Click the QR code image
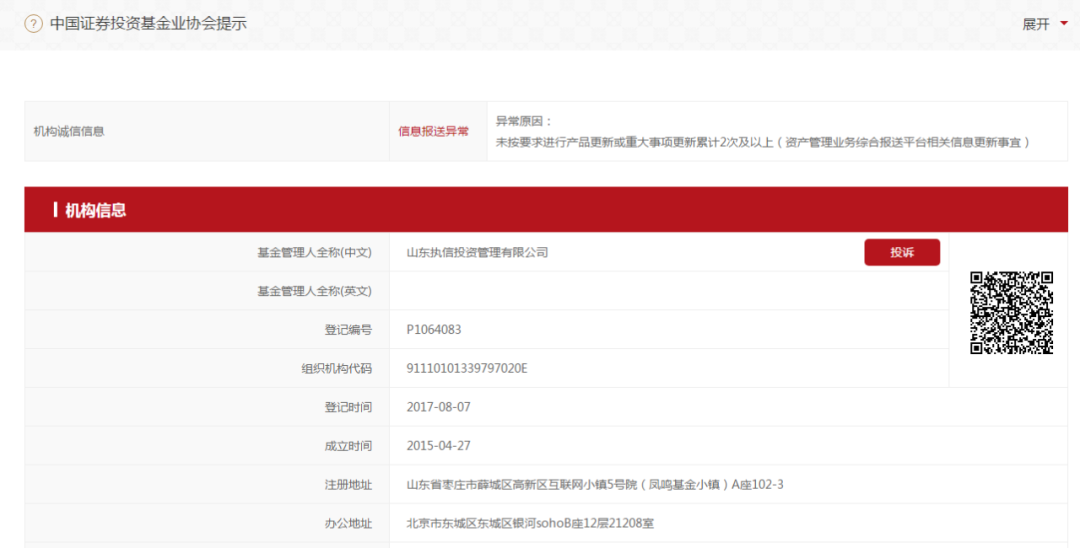Viewport: 1080px width, 548px height. [x=1011, y=312]
